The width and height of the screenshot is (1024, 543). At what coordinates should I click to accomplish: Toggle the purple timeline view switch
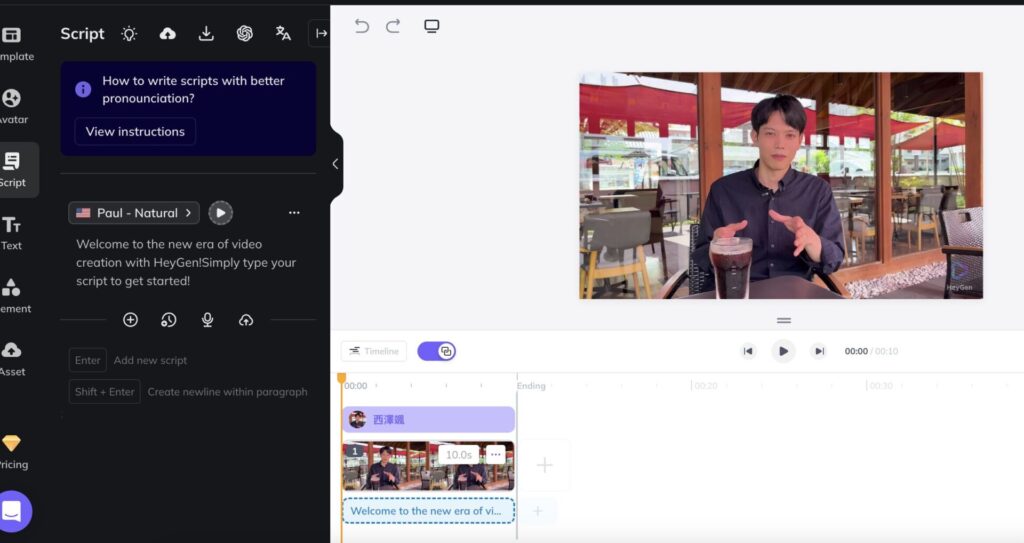(x=436, y=351)
